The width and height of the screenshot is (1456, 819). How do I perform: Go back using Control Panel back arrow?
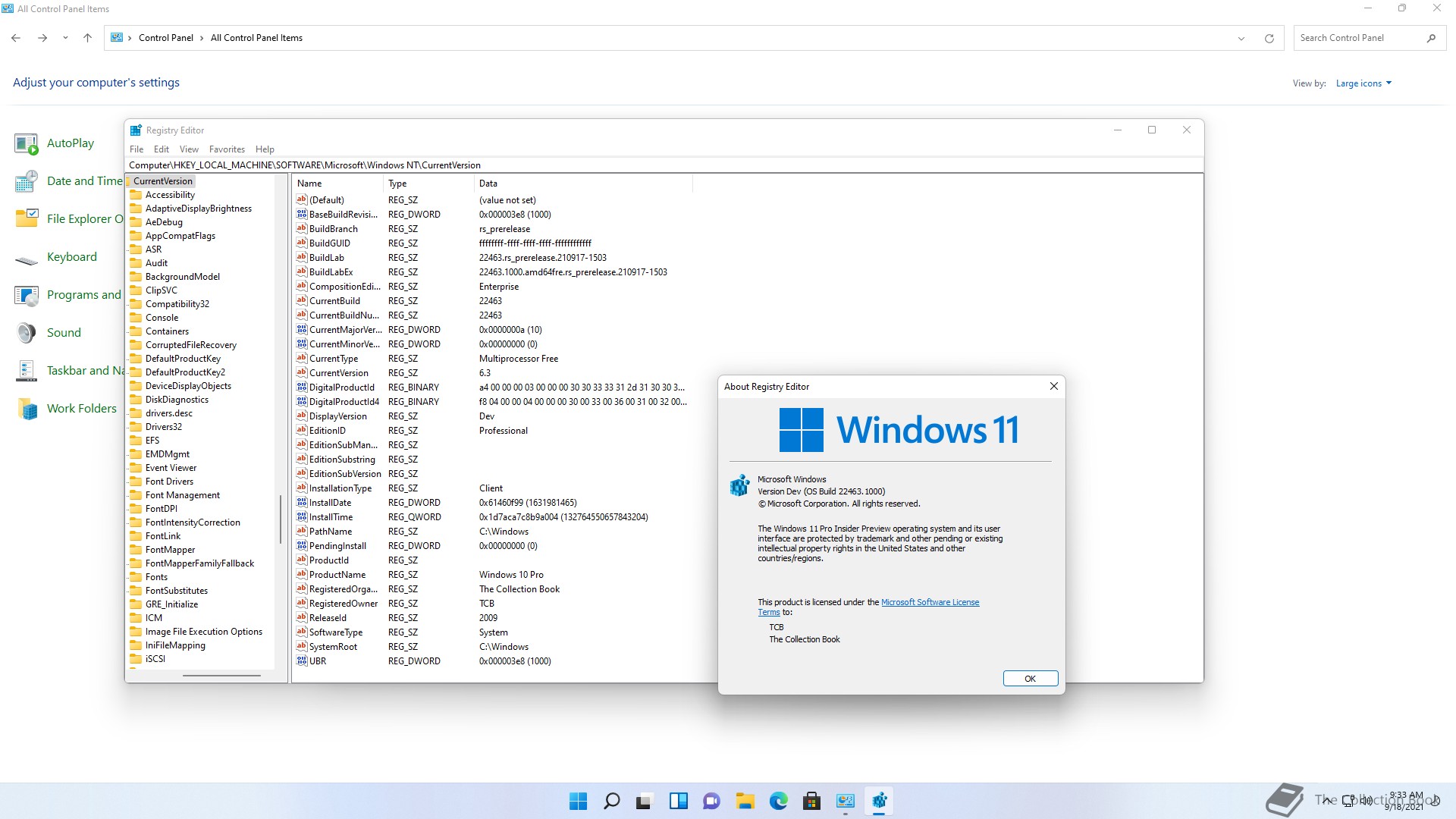[x=16, y=38]
